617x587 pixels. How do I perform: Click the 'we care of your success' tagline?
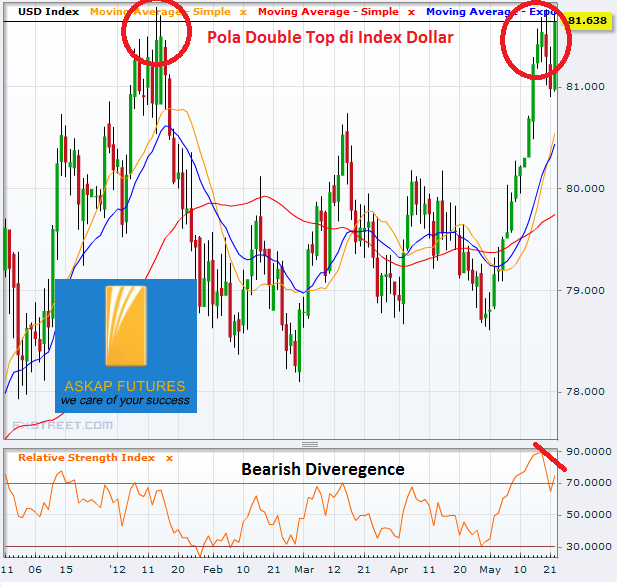tap(125, 401)
